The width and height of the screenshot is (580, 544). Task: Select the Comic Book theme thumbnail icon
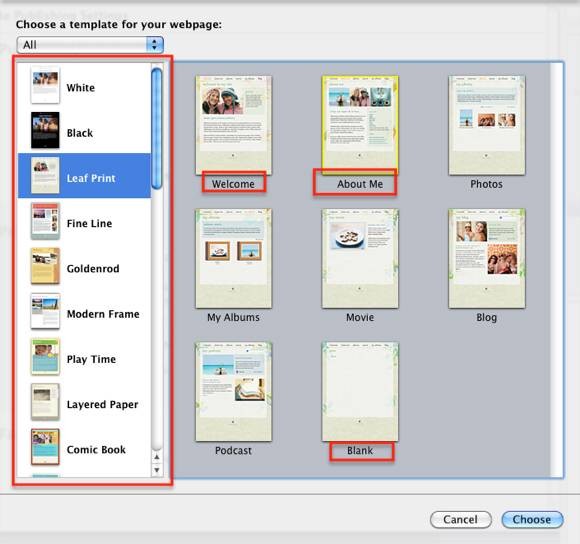click(45, 447)
